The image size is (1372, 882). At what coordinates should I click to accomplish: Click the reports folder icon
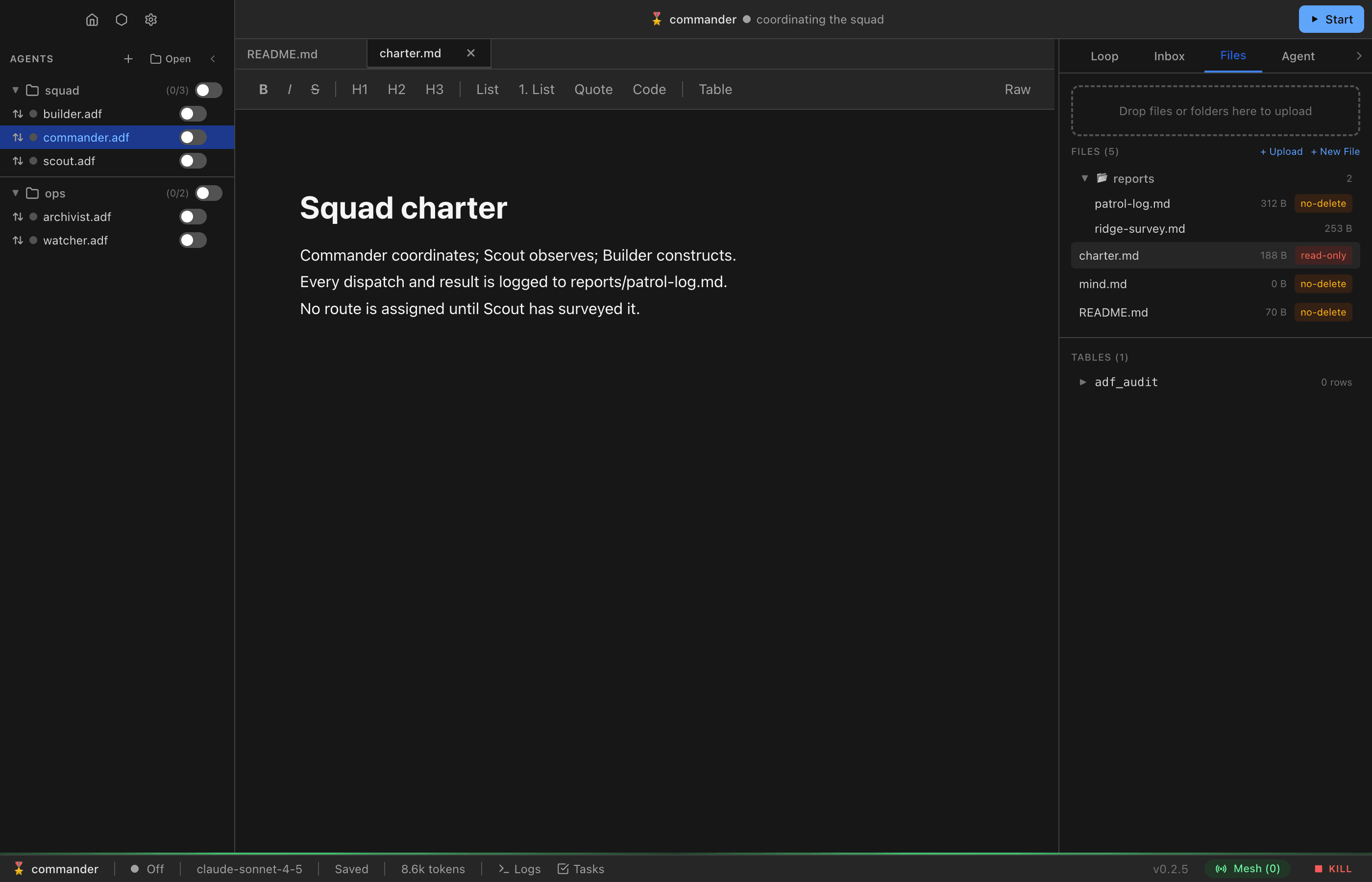tap(1102, 178)
